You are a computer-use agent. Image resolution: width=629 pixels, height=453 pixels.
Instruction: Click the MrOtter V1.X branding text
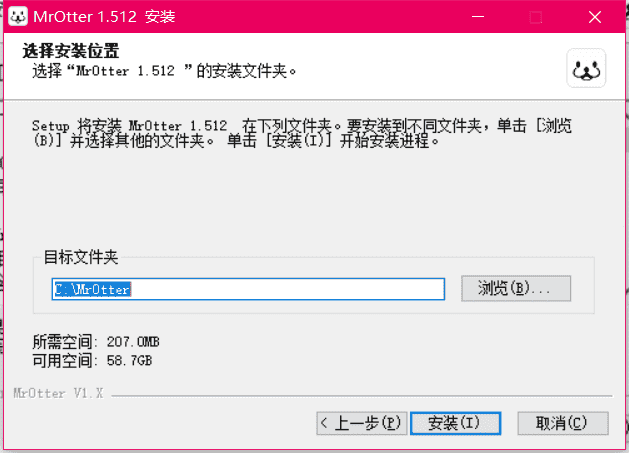click(x=58, y=393)
